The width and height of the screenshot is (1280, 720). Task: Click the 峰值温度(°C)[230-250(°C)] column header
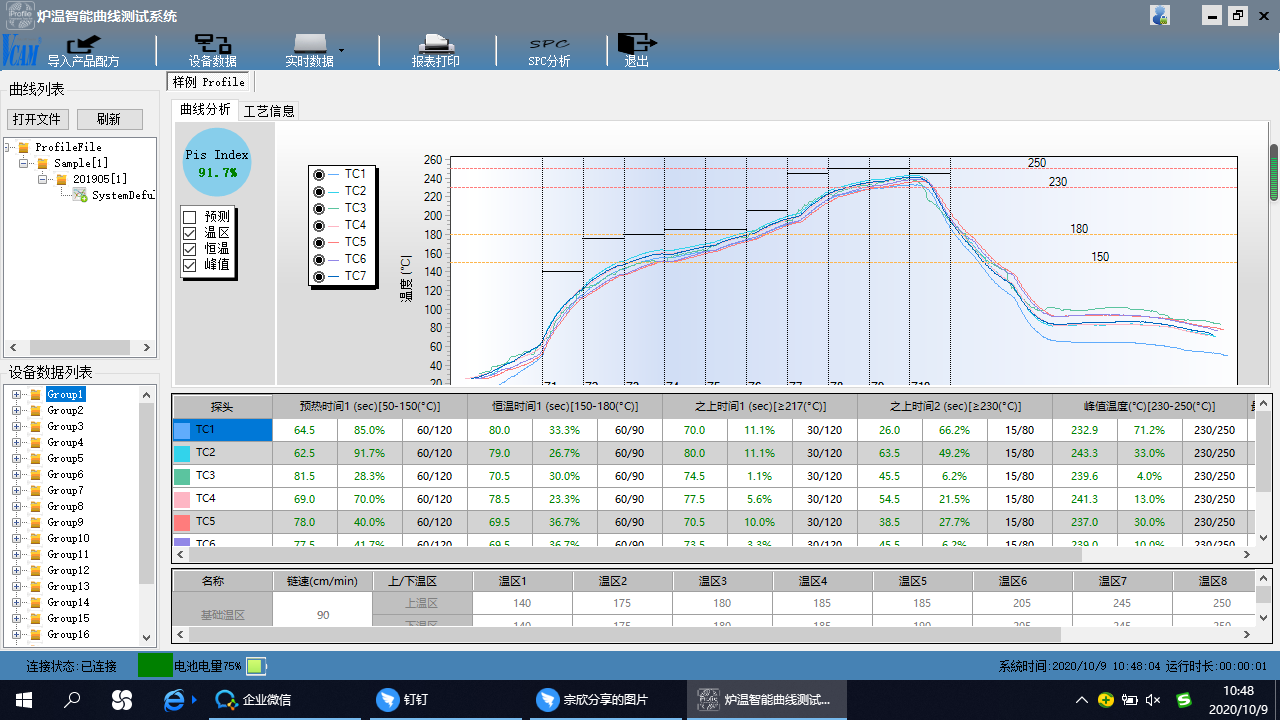click(1149, 406)
